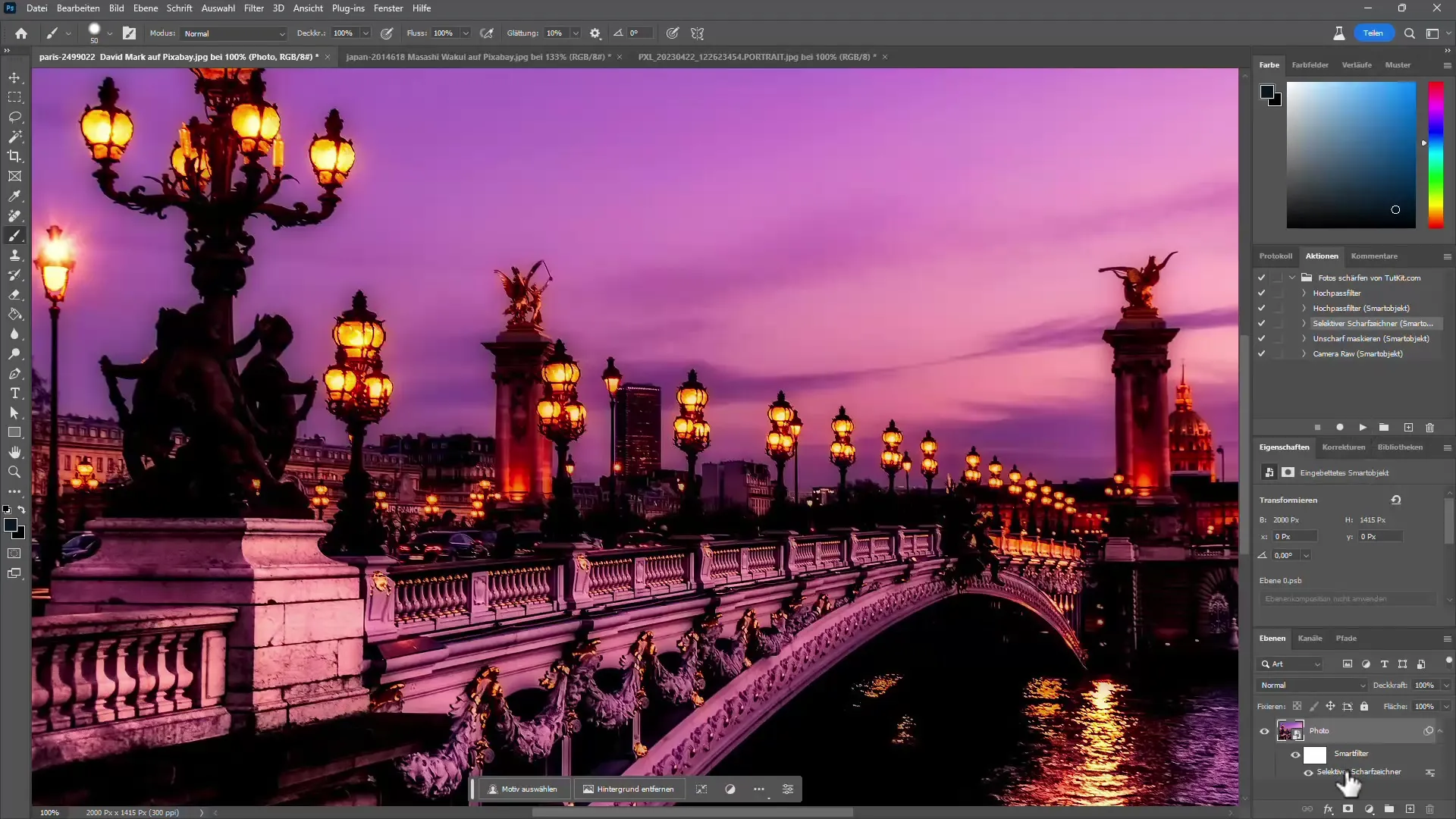Image resolution: width=1456 pixels, height=819 pixels.
Task: Toggle visibility of Selektiver Scharfzeichner layer
Action: 1308,772
